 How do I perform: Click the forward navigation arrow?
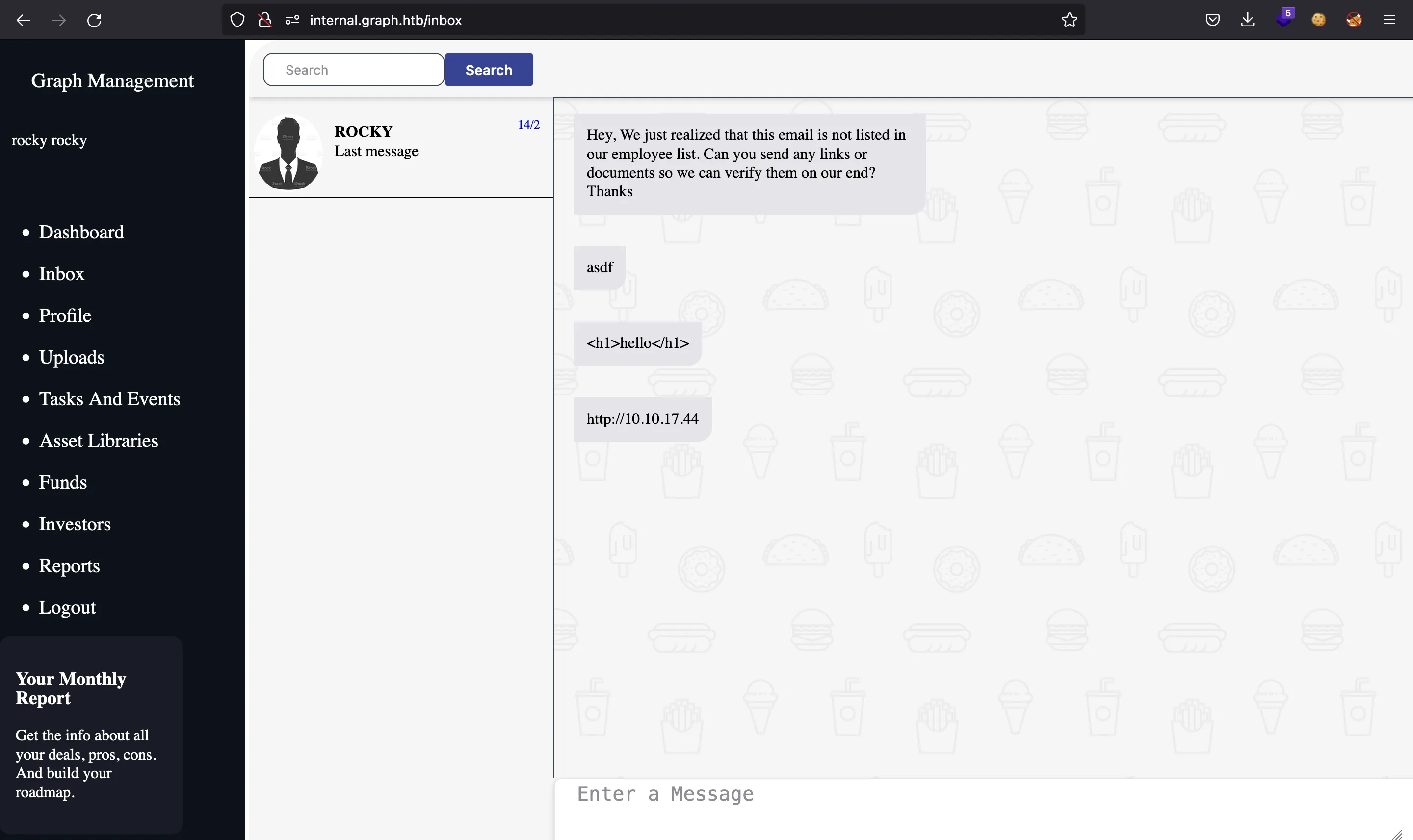coord(58,19)
